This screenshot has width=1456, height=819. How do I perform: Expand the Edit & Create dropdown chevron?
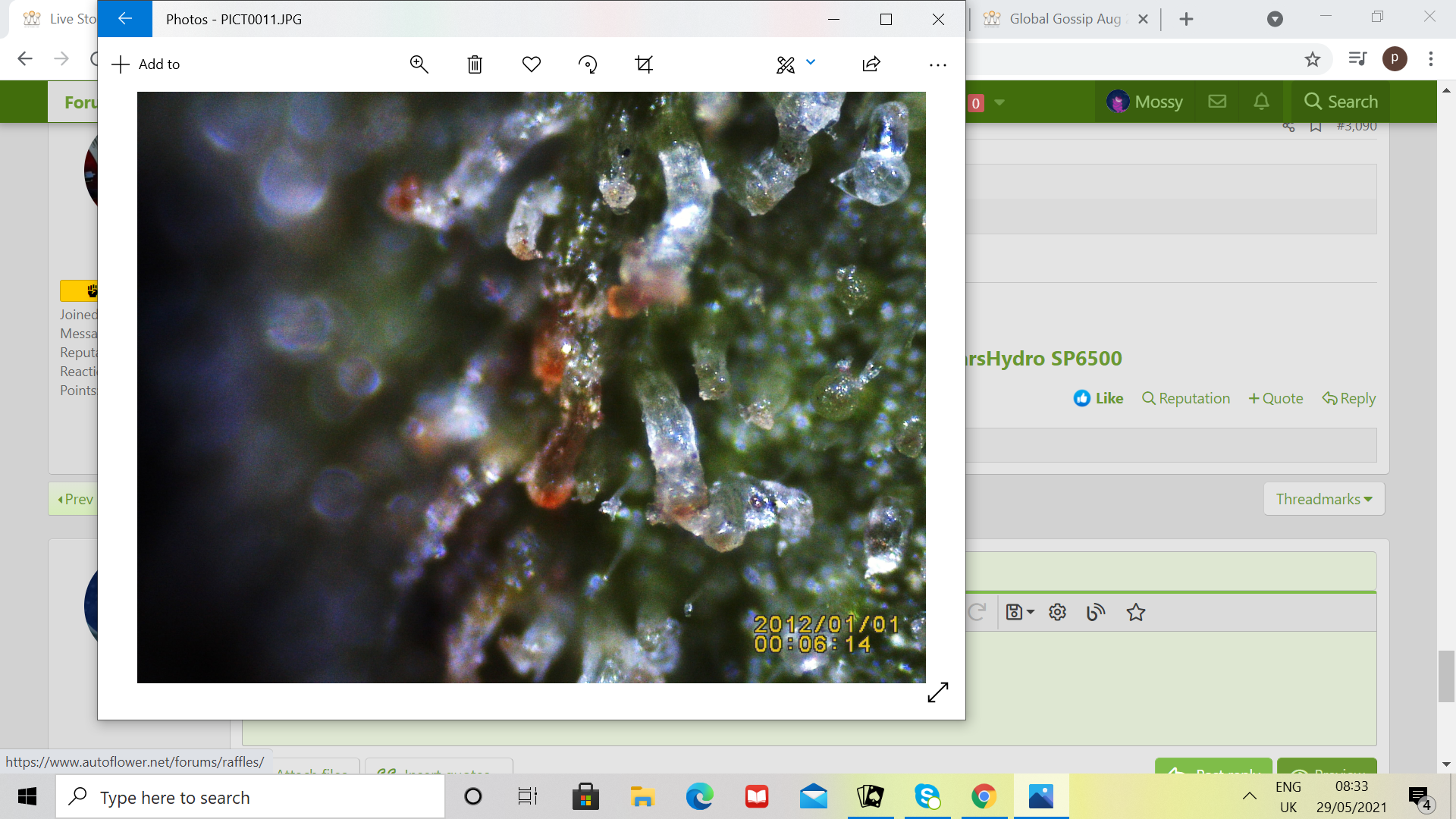[811, 62]
